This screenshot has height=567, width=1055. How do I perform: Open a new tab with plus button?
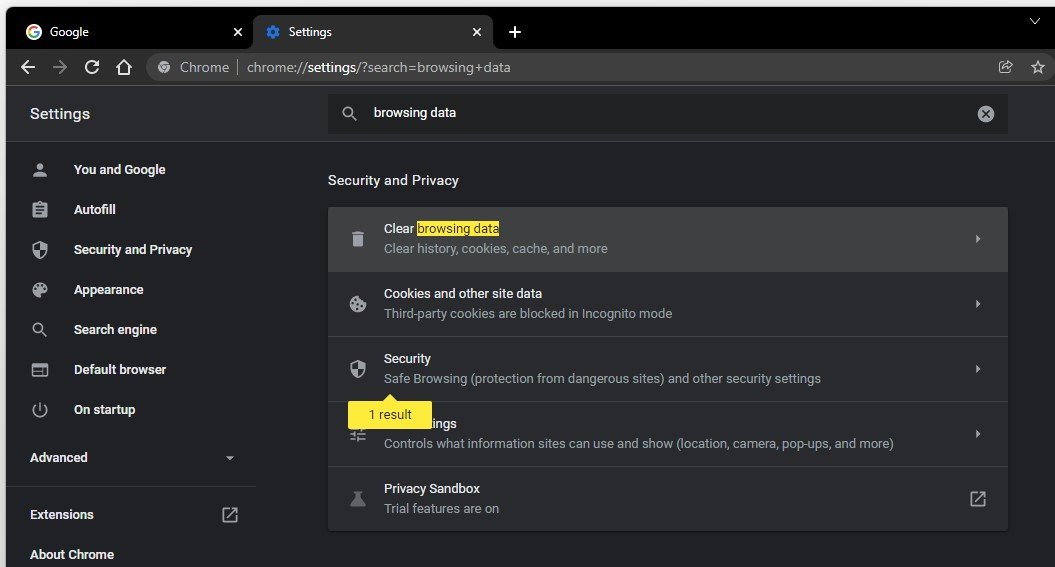pyautogui.click(x=515, y=32)
